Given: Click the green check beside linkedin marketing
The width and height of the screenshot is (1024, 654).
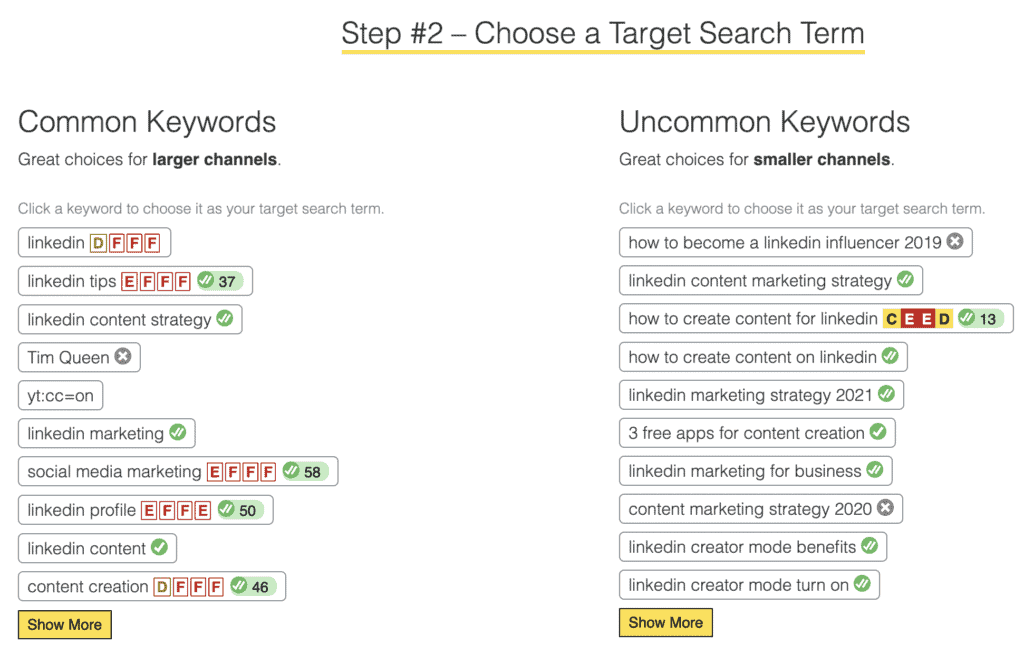Looking at the screenshot, I should click(x=177, y=433).
